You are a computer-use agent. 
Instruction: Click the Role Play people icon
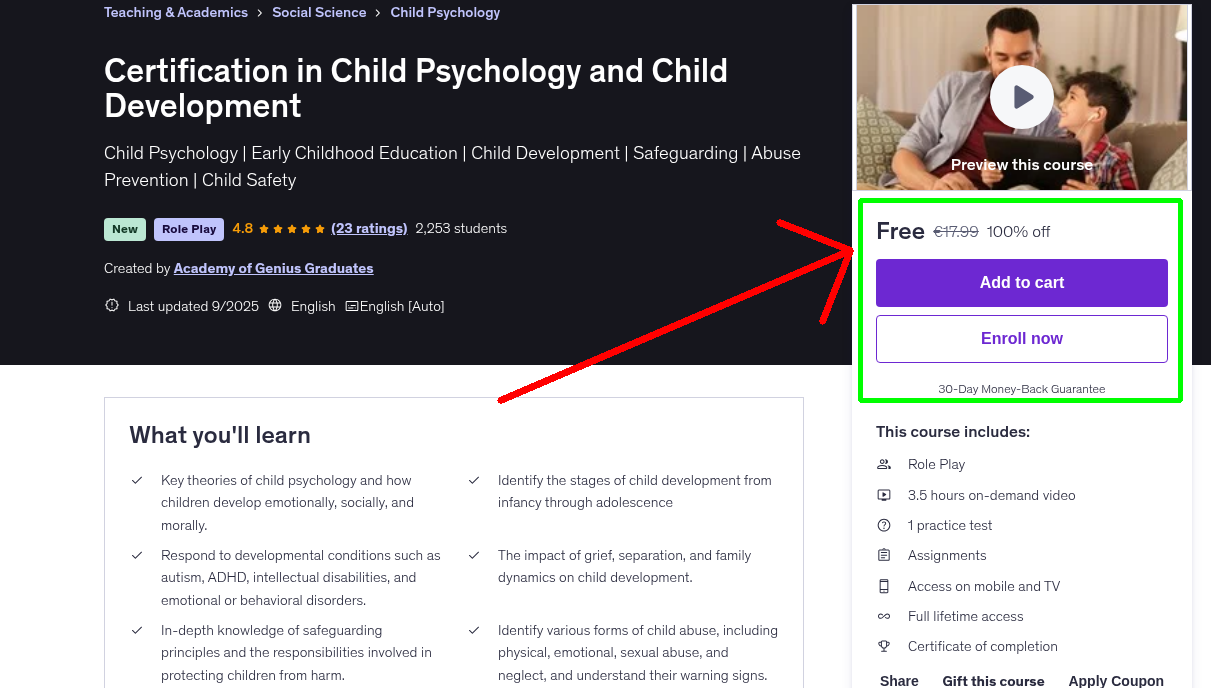click(x=884, y=464)
